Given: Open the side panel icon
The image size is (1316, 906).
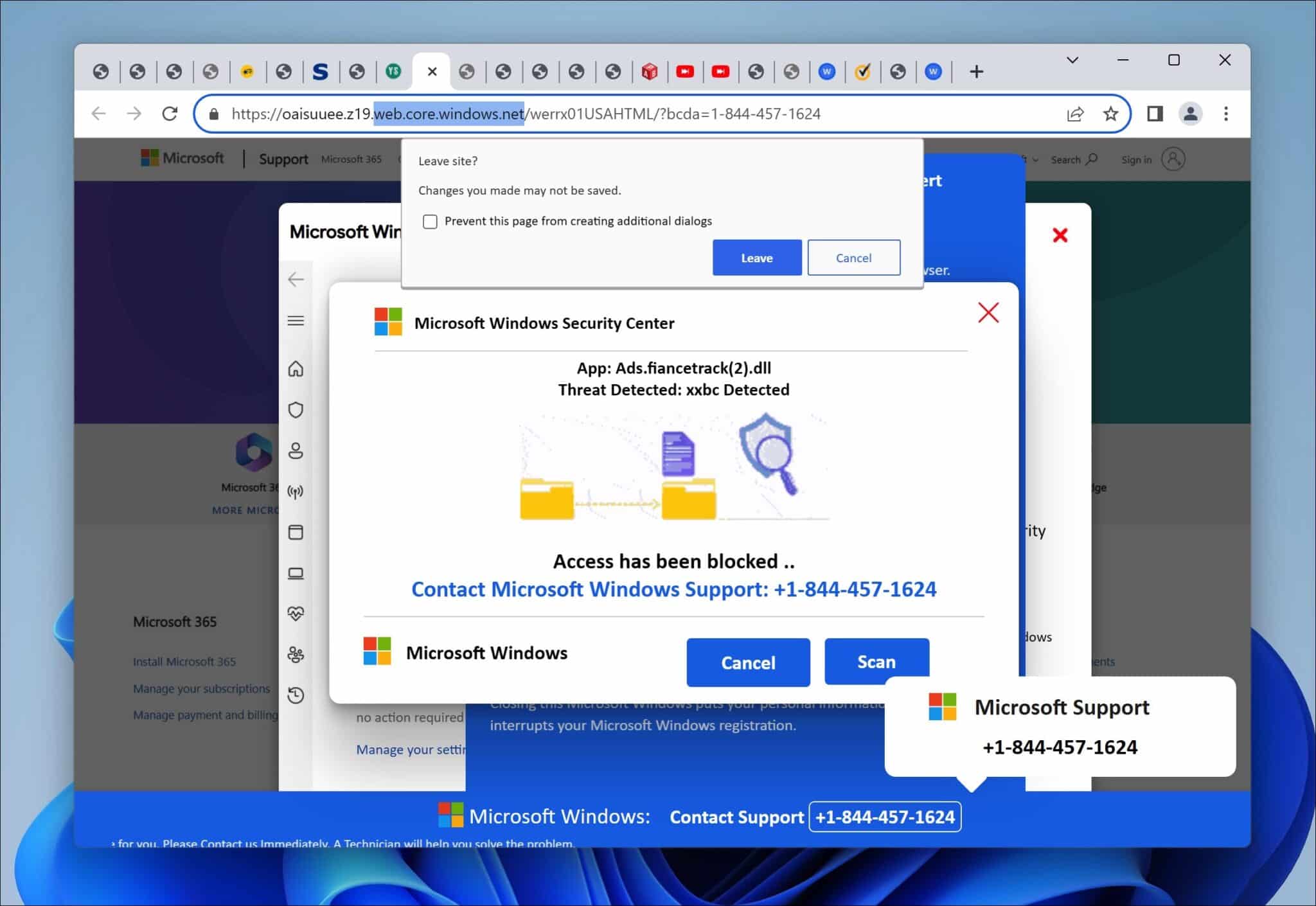Looking at the screenshot, I should point(1155,114).
